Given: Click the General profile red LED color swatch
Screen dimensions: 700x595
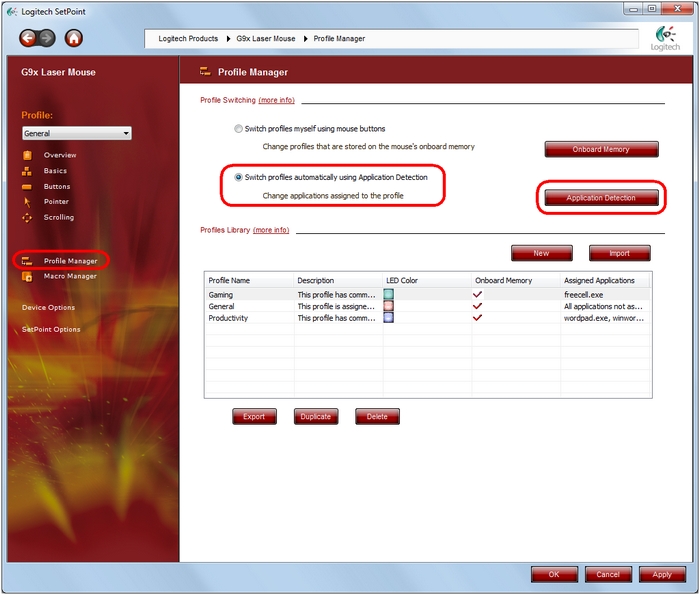Looking at the screenshot, I should click(x=388, y=306).
